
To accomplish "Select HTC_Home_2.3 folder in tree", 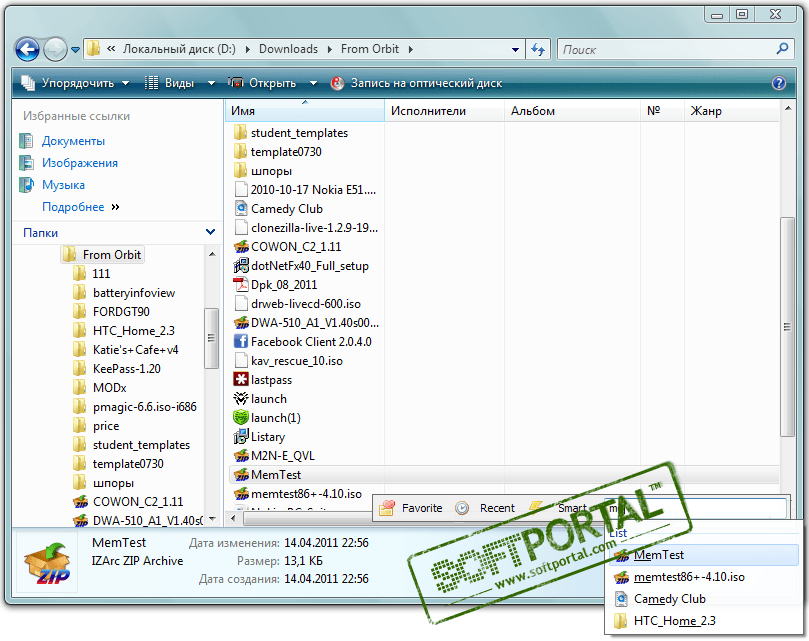I will tap(134, 331).
